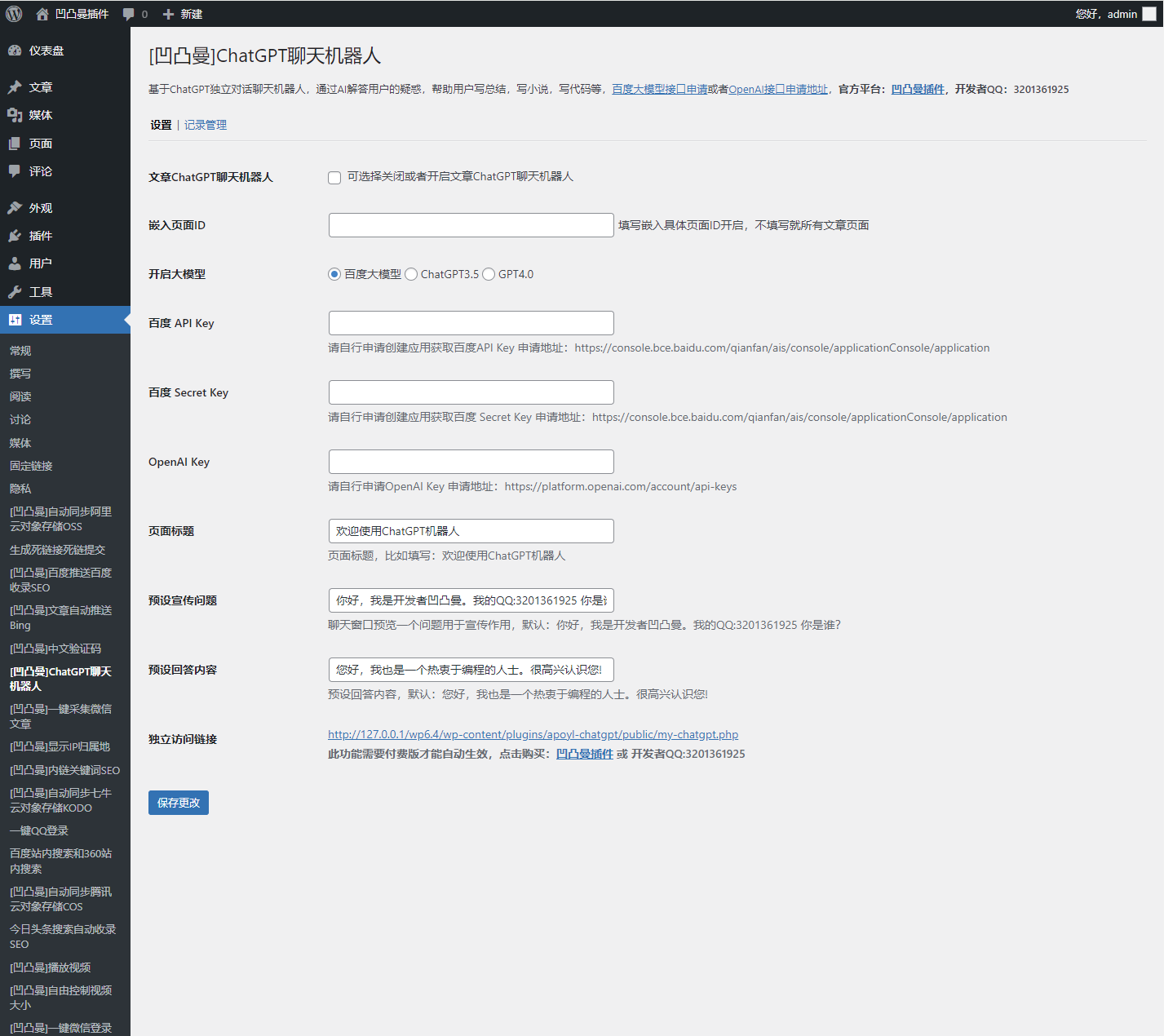This screenshot has width=1164, height=1036.
Task: Open the 讨论 settings submenu
Action: [20, 419]
